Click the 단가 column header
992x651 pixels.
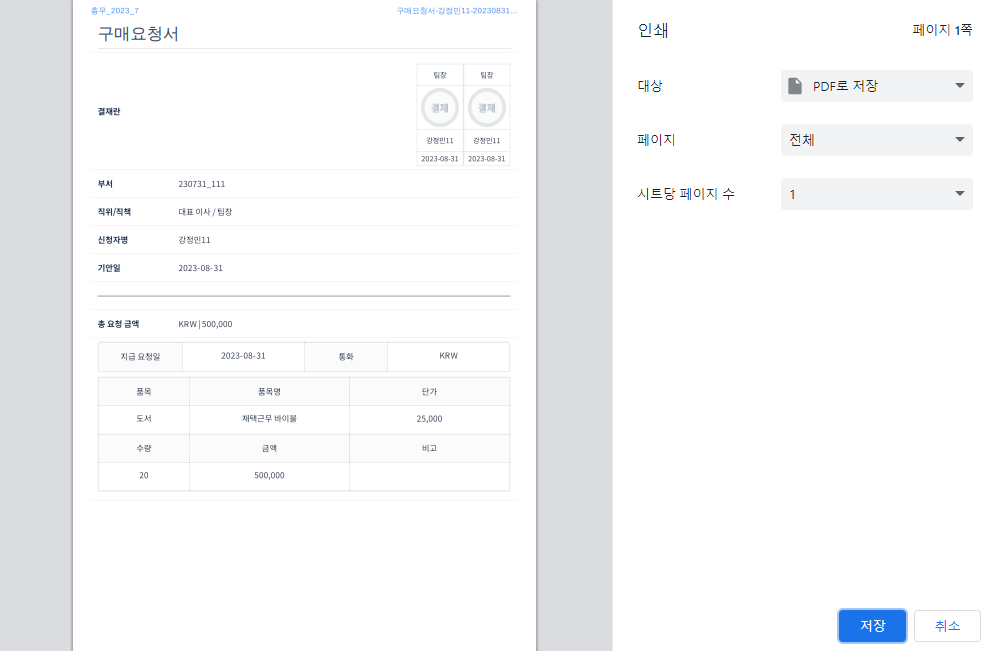430,392
